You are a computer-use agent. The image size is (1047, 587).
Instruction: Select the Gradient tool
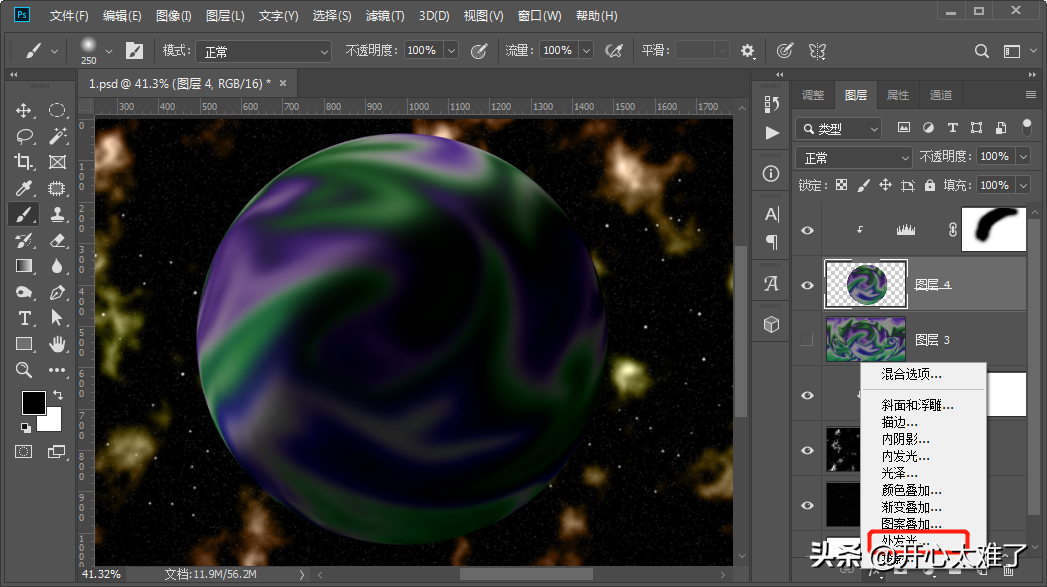click(x=24, y=266)
